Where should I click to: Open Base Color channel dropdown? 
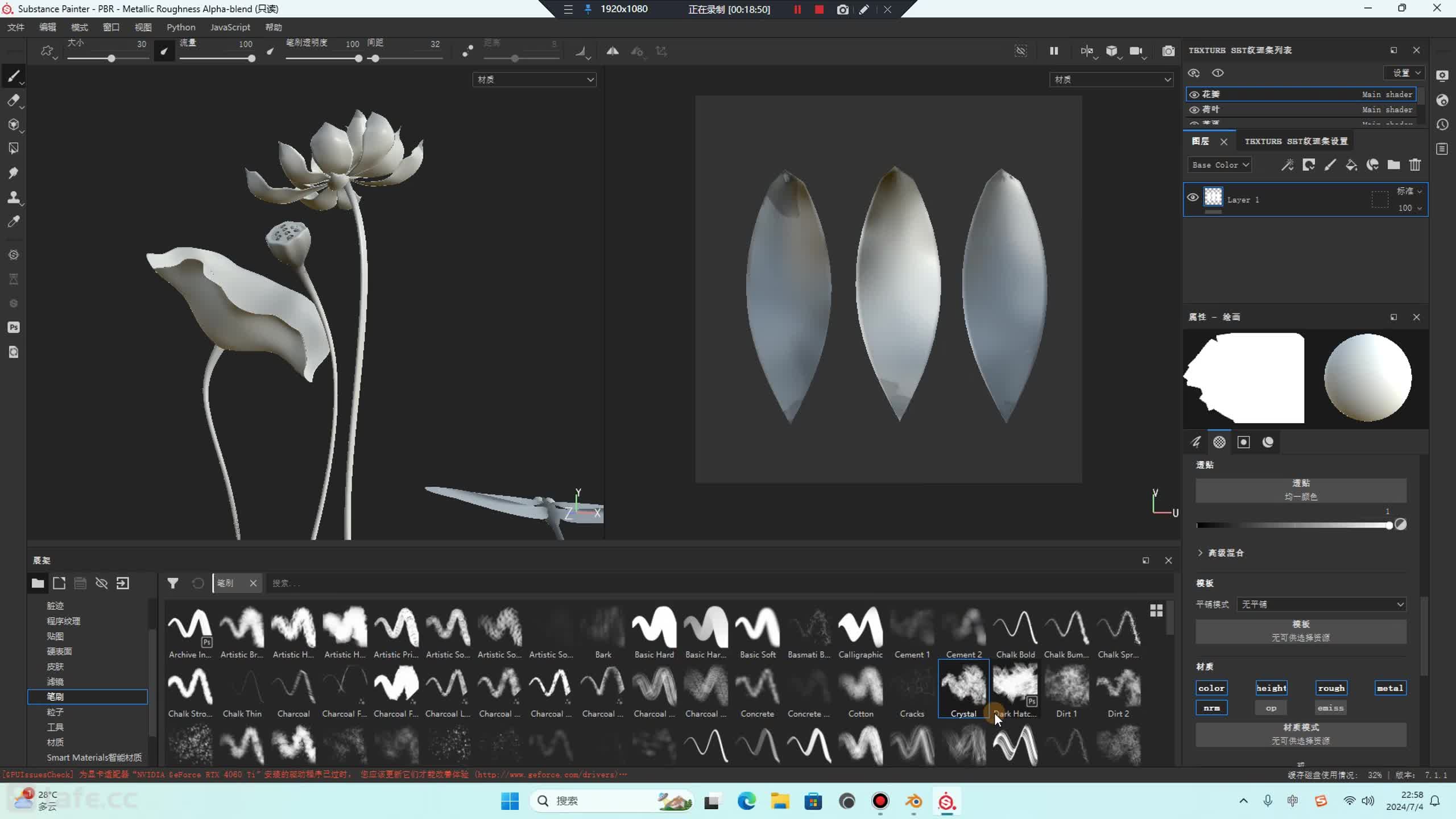[x=1219, y=165]
